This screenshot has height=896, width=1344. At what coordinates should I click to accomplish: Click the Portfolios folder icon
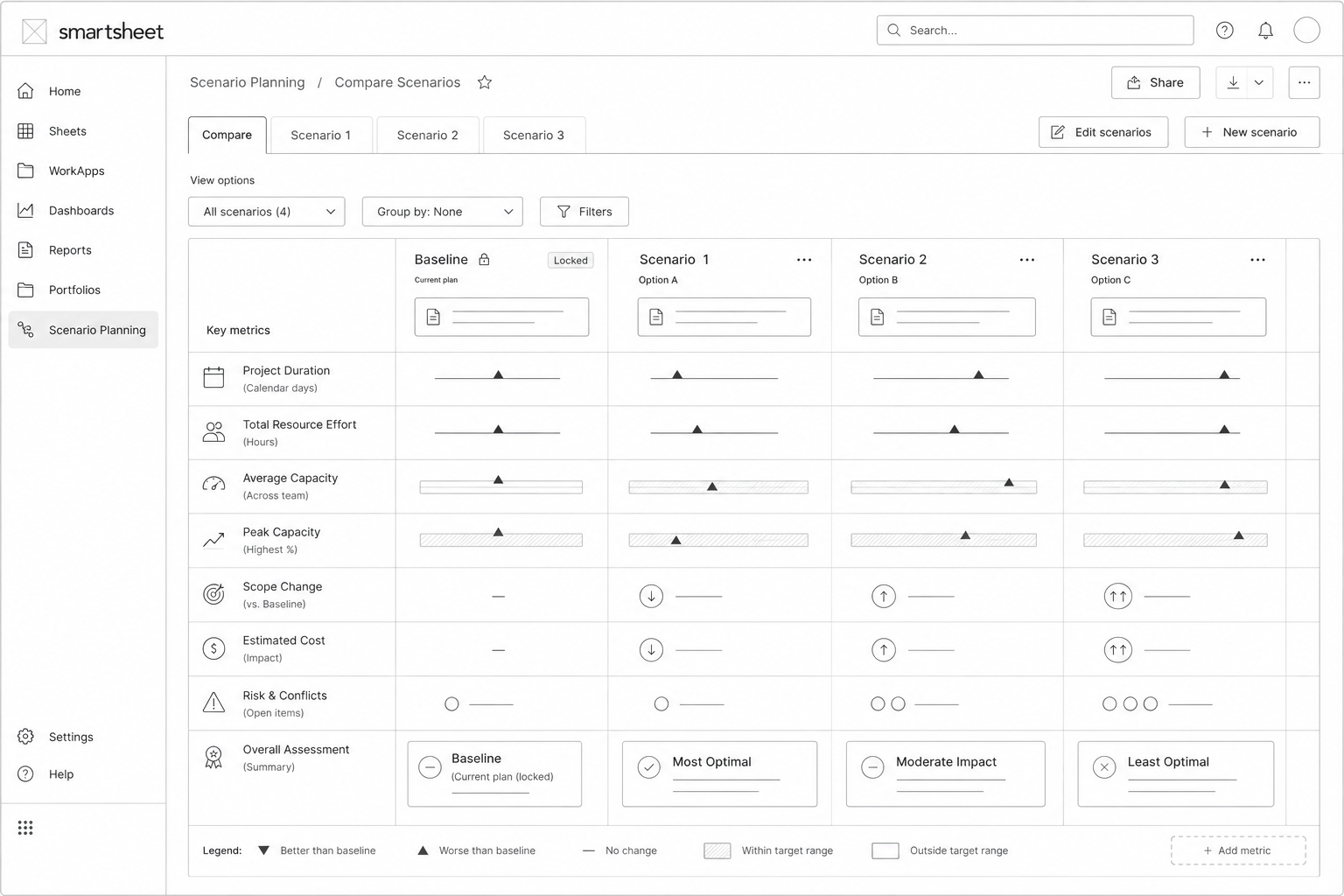click(x=26, y=290)
